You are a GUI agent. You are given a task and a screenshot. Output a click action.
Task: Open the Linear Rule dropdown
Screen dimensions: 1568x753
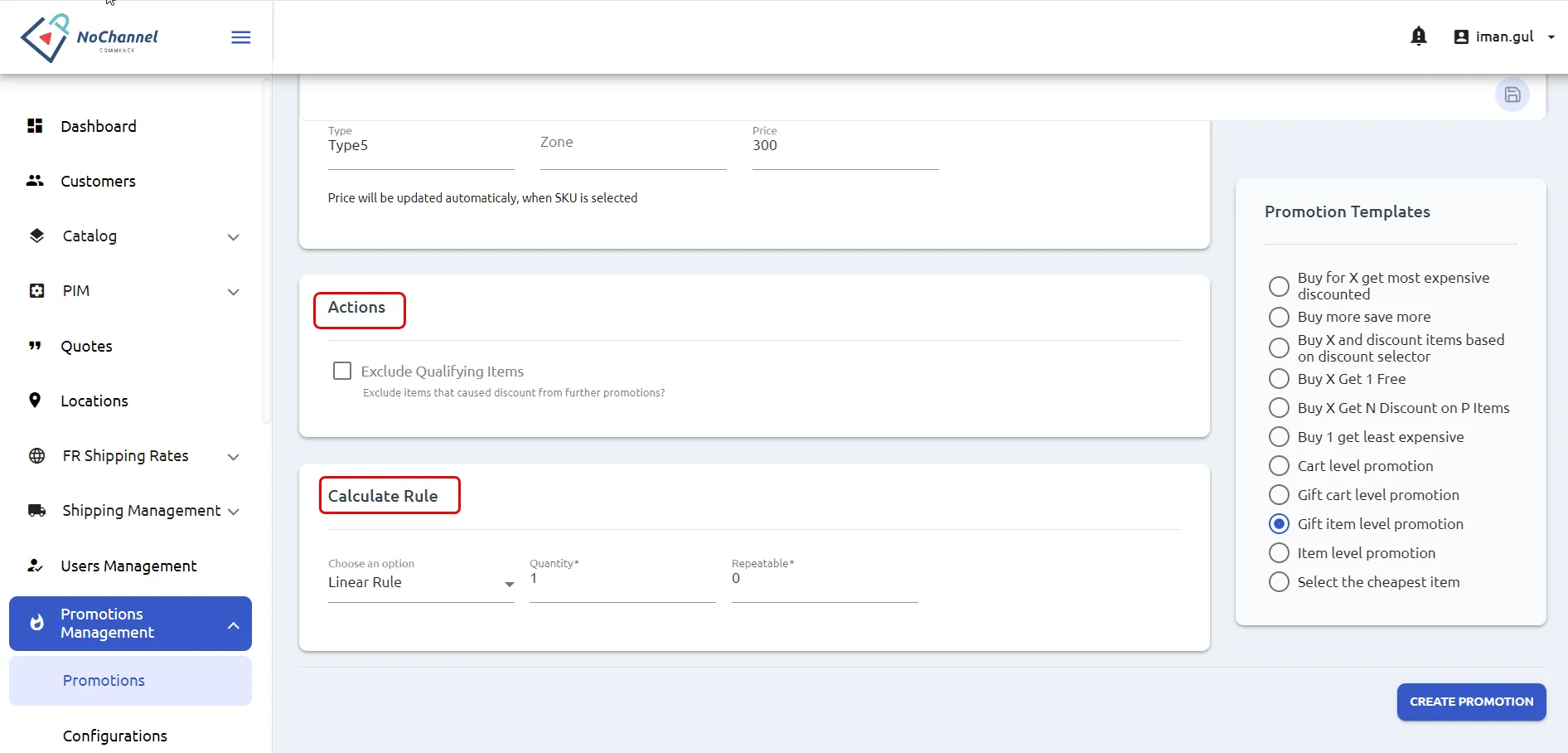pos(421,582)
